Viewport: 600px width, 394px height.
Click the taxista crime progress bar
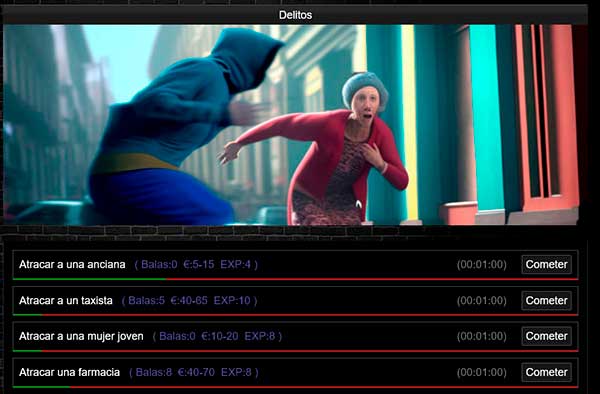click(x=295, y=315)
